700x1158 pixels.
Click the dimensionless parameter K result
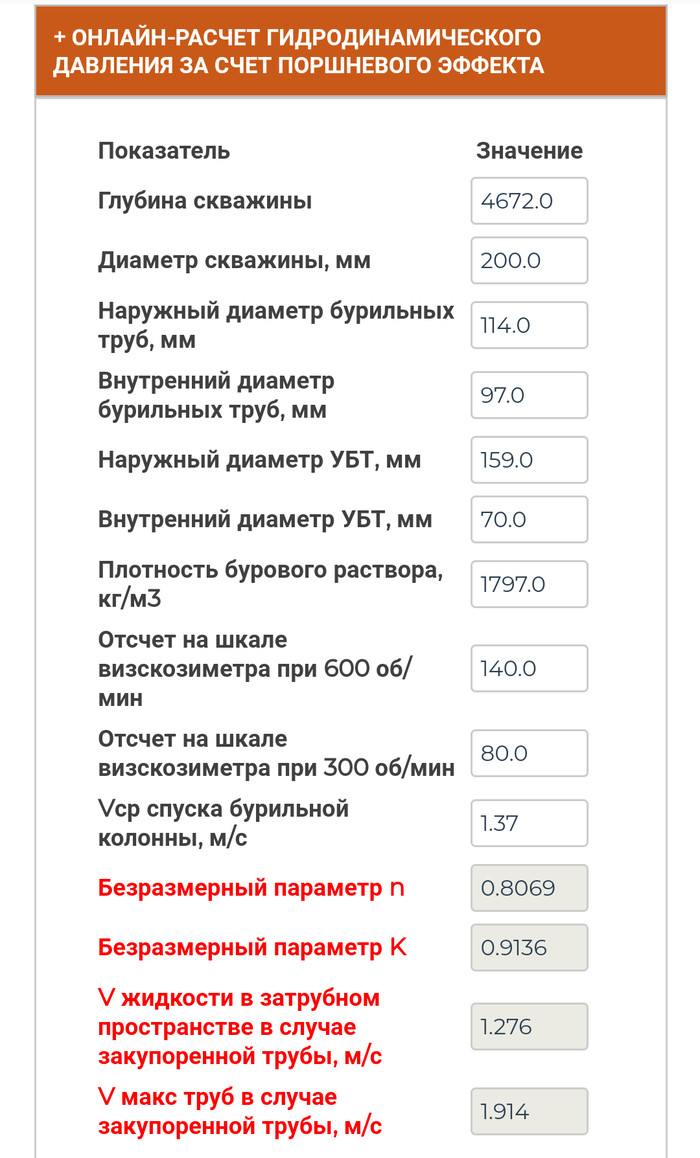click(529, 948)
